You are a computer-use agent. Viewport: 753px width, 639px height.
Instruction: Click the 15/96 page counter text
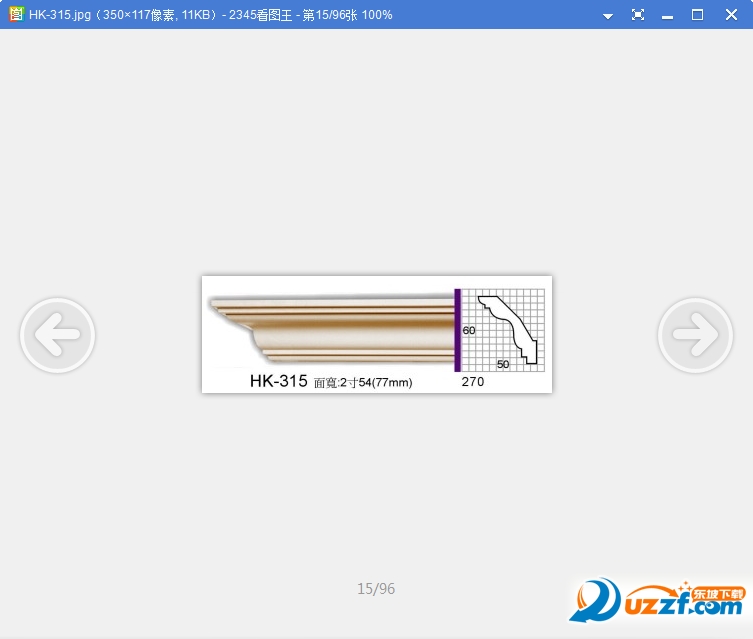coord(376,589)
